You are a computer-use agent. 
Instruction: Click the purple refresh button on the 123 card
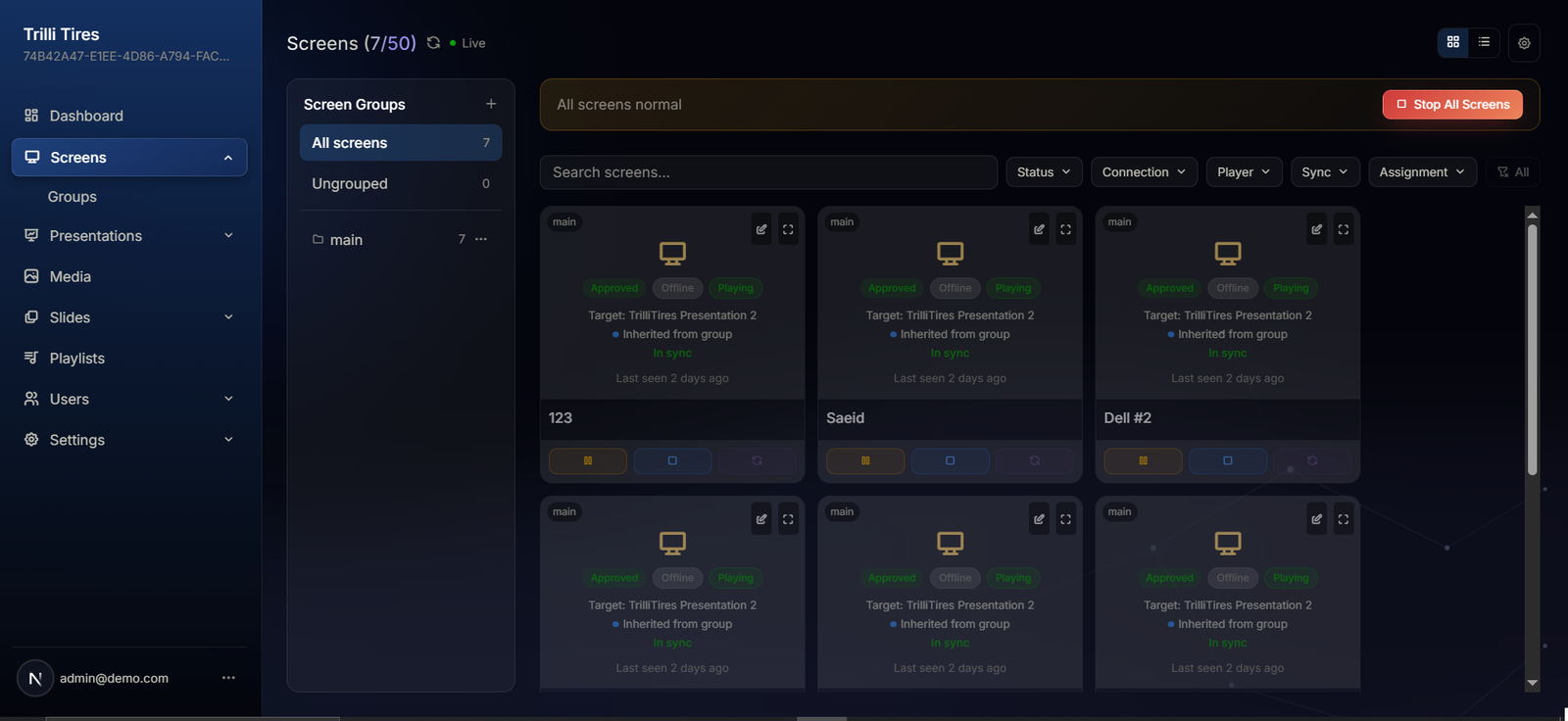[x=757, y=460]
